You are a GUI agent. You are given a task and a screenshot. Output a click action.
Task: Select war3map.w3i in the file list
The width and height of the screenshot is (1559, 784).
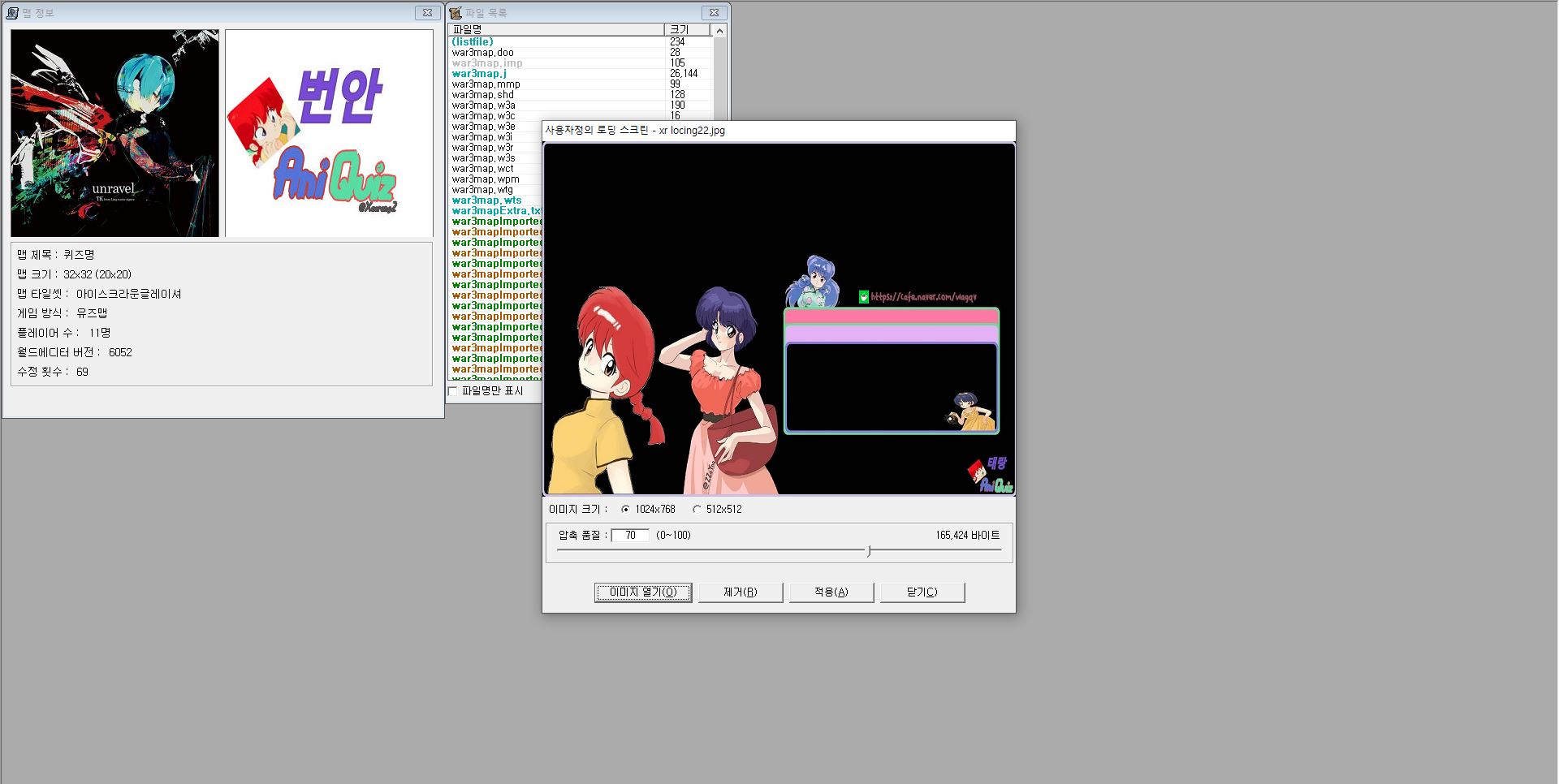(x=483, y=137)
